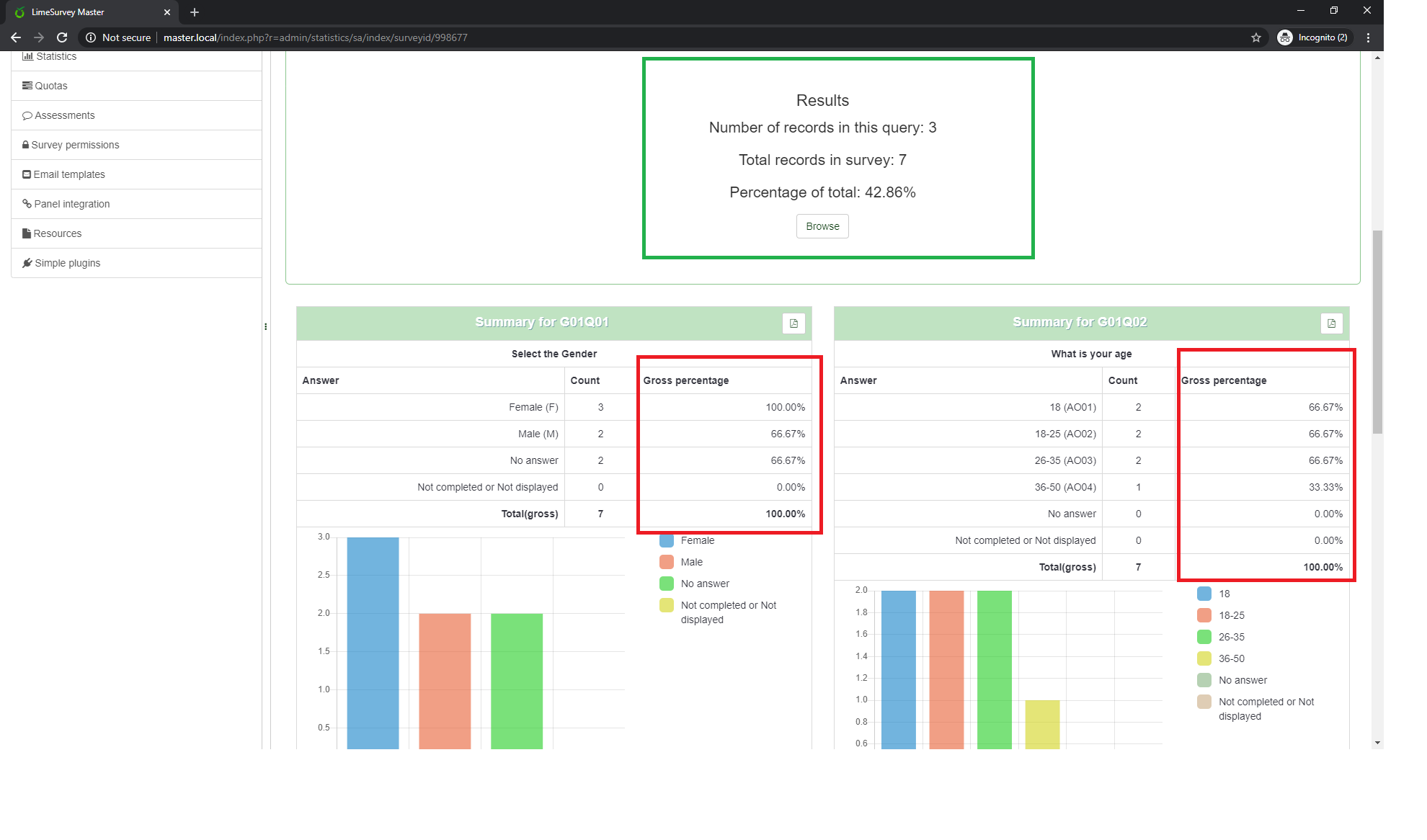This screenshot has width=1427, height=840.
Task: Toggle the Female legend entry
Action: [x=697, y=540]
